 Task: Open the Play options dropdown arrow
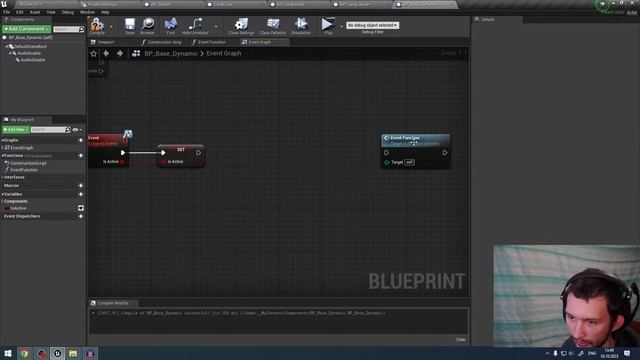point(341,27)
